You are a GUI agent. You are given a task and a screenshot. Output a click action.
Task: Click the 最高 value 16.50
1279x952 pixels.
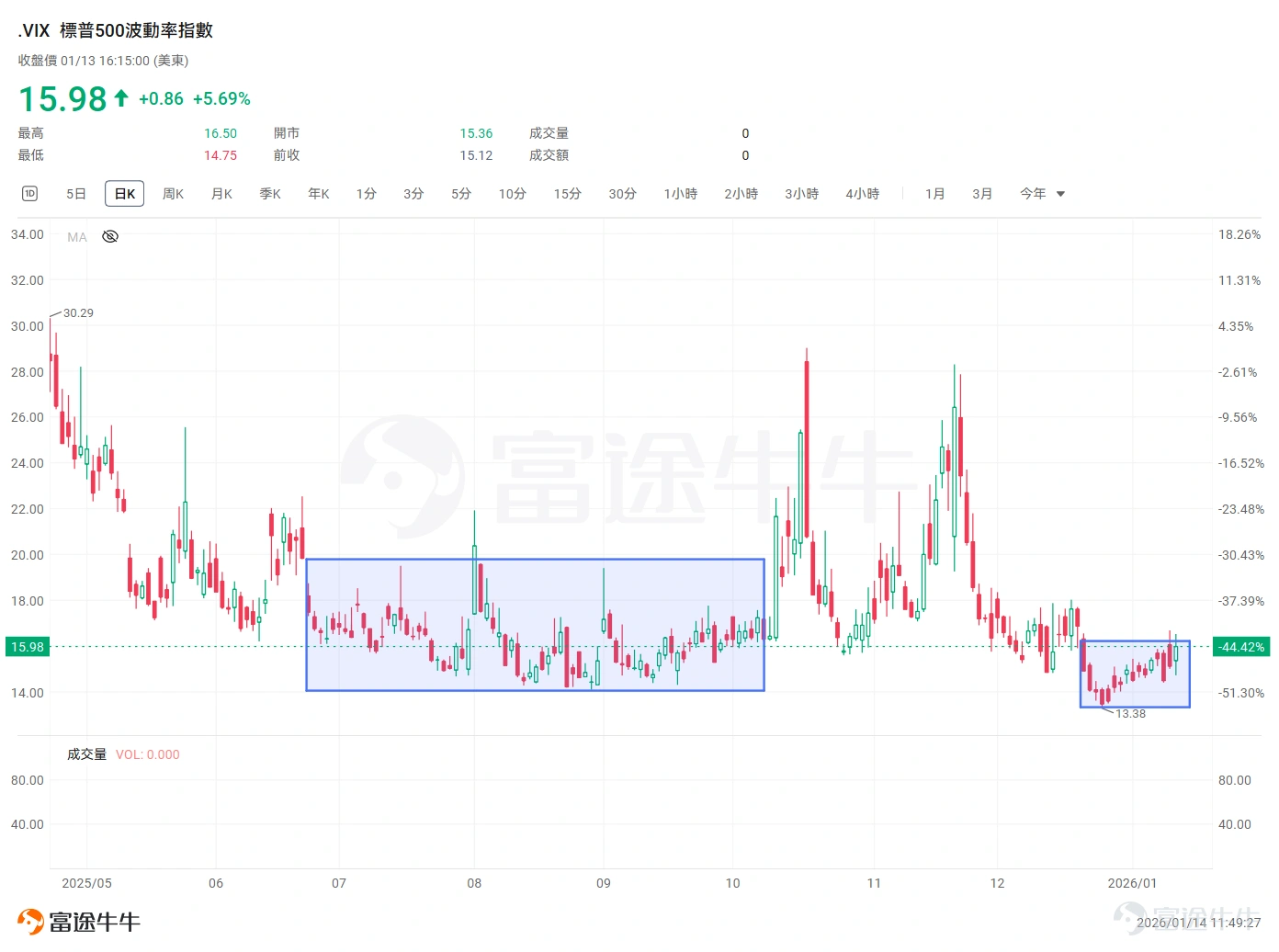(x=221, y=133)
